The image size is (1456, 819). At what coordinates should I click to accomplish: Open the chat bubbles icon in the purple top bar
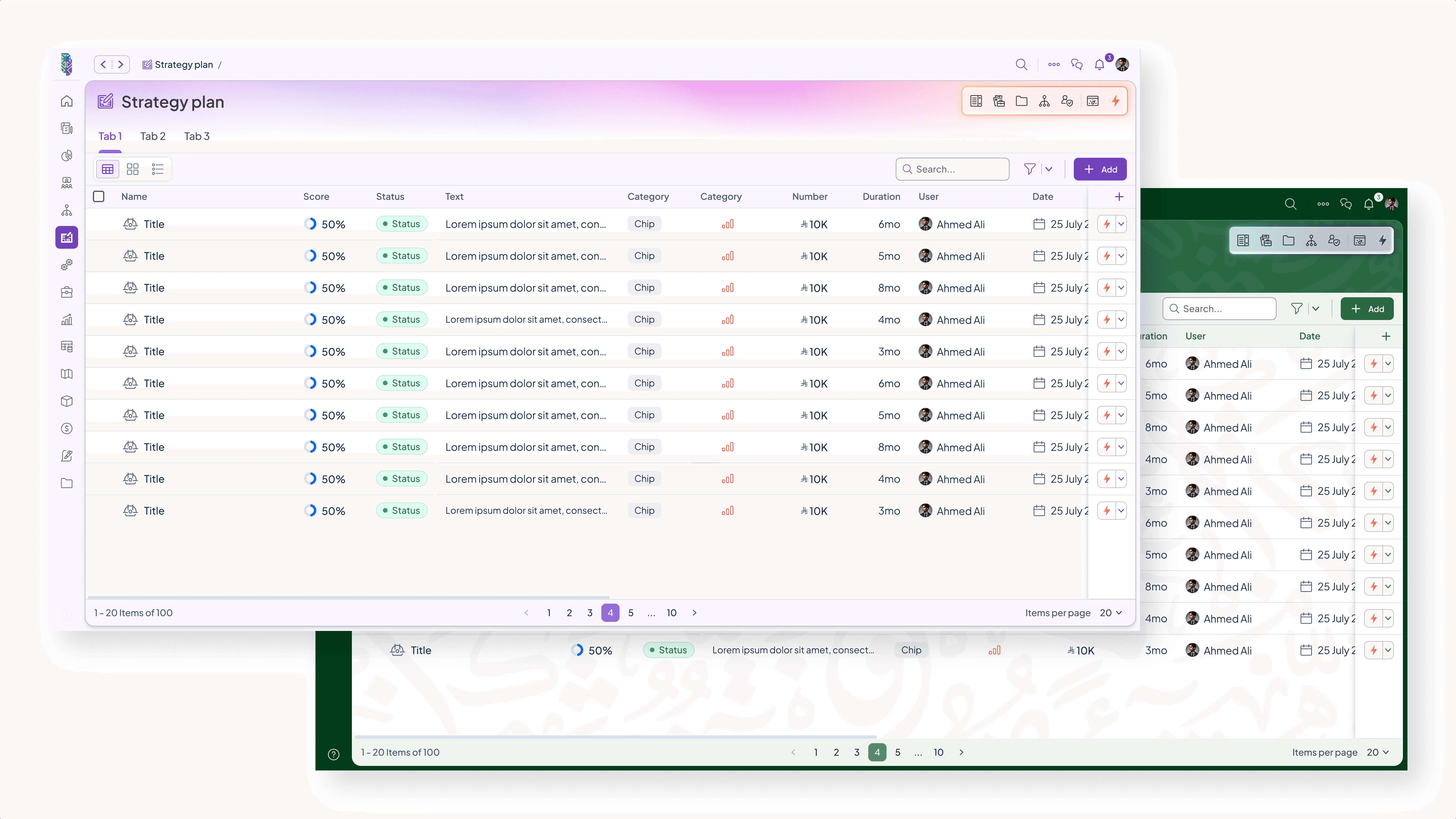[1077, 64]
